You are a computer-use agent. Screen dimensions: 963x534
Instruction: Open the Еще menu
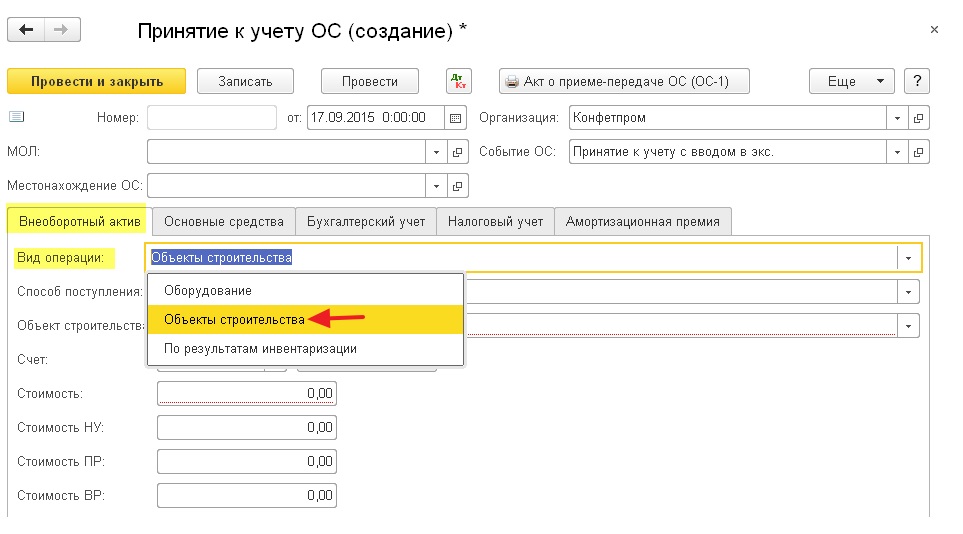(852, 81)
